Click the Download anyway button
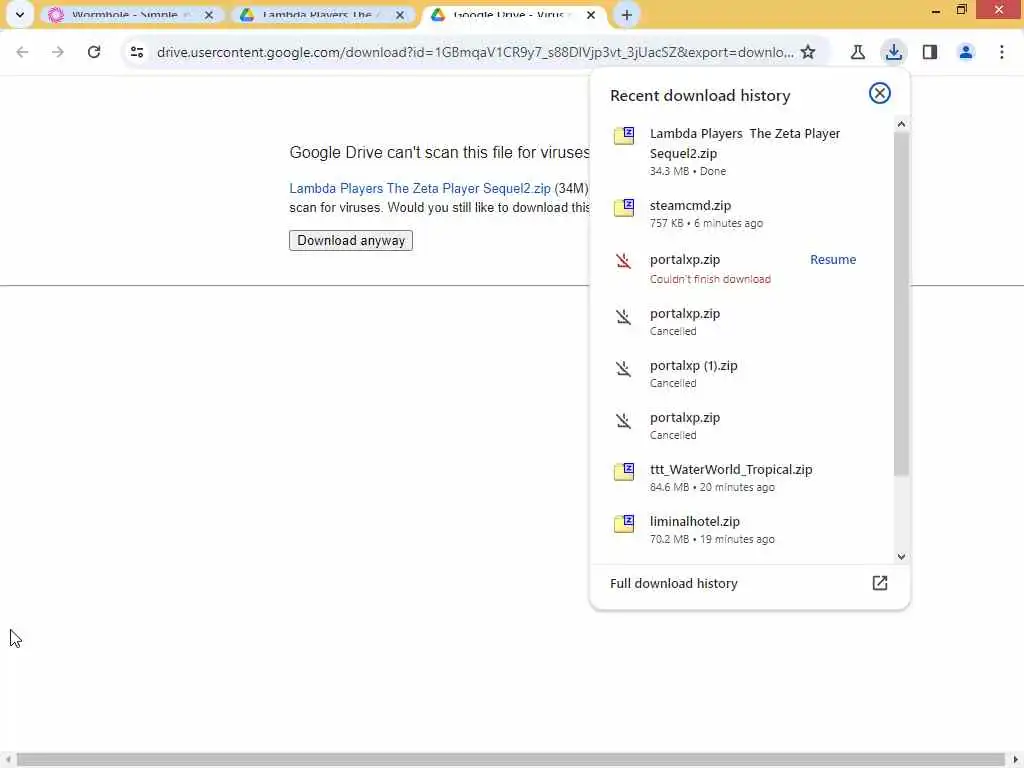 pyautogui.click(x=351, y=240)
